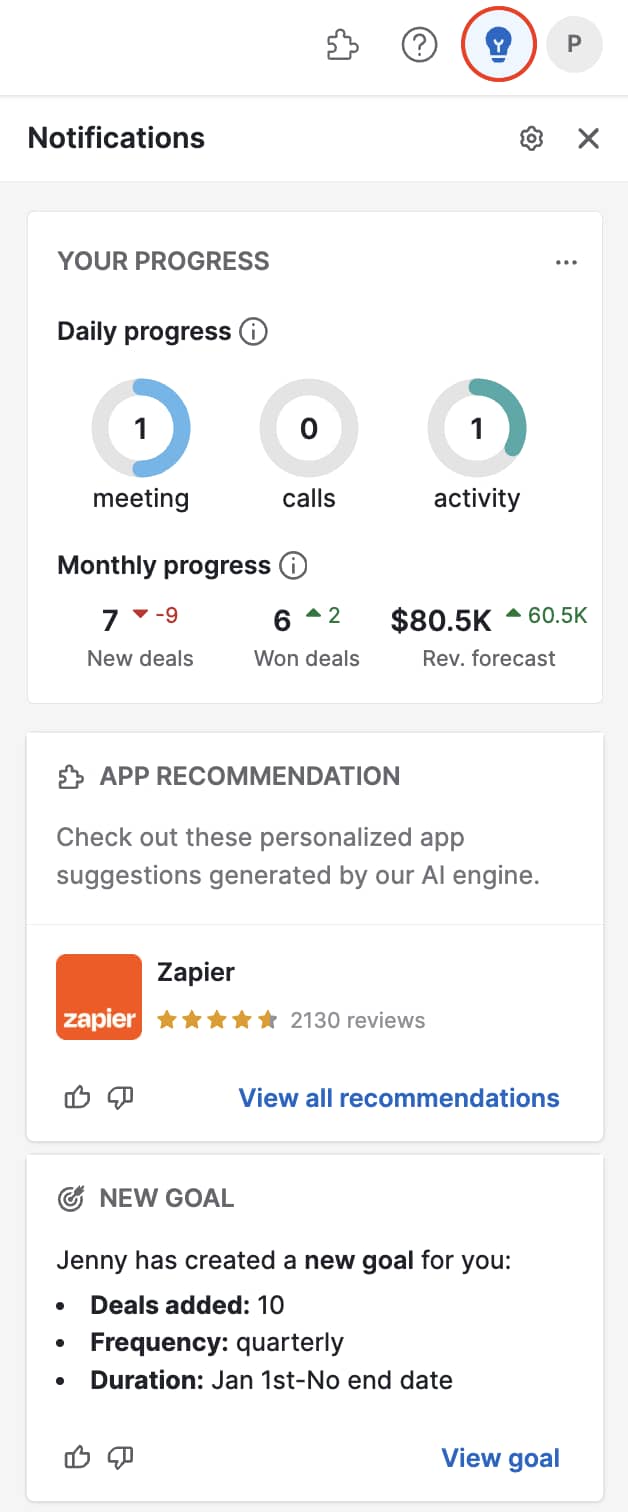Screen dimensions: 628x1512
Task: Click the Zapier star rating
Action: 217,1019
